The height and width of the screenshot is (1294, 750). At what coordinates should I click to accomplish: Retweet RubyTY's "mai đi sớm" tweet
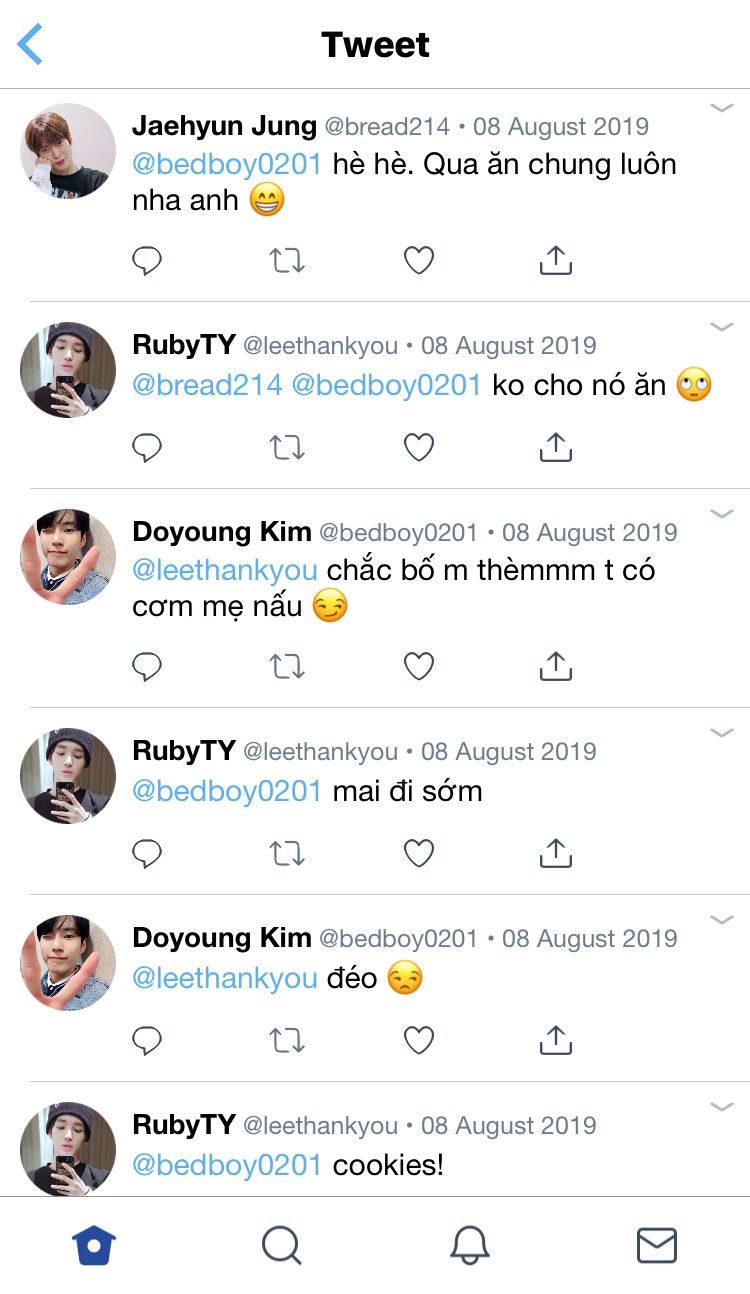(x=287, y=853)
